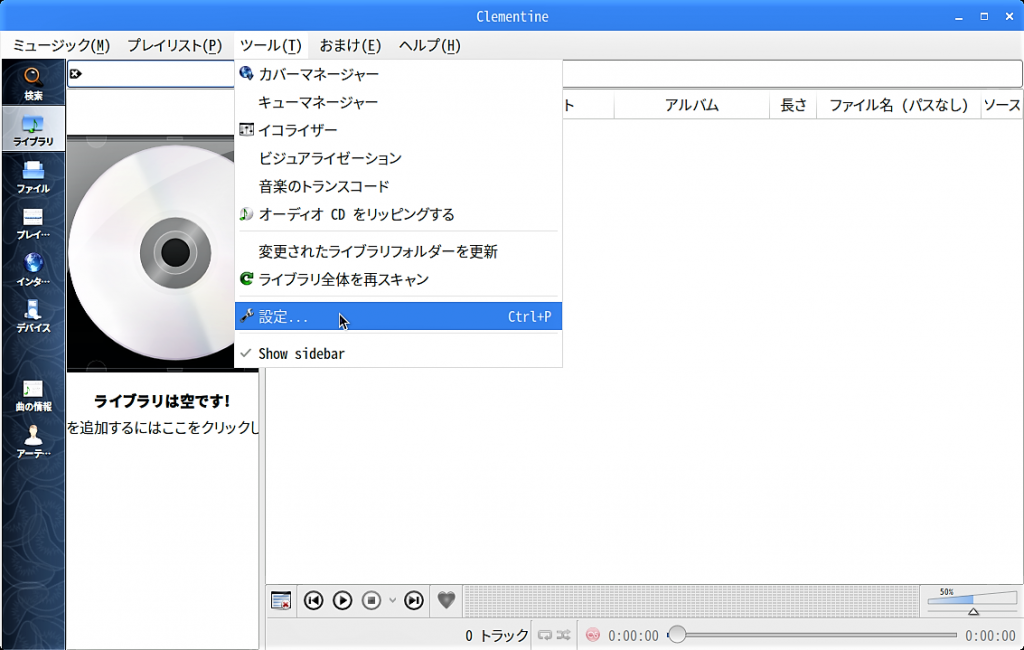Open the 検索 (Search) sidebar tab
The image size is (1024, 650).
[33, 84]
